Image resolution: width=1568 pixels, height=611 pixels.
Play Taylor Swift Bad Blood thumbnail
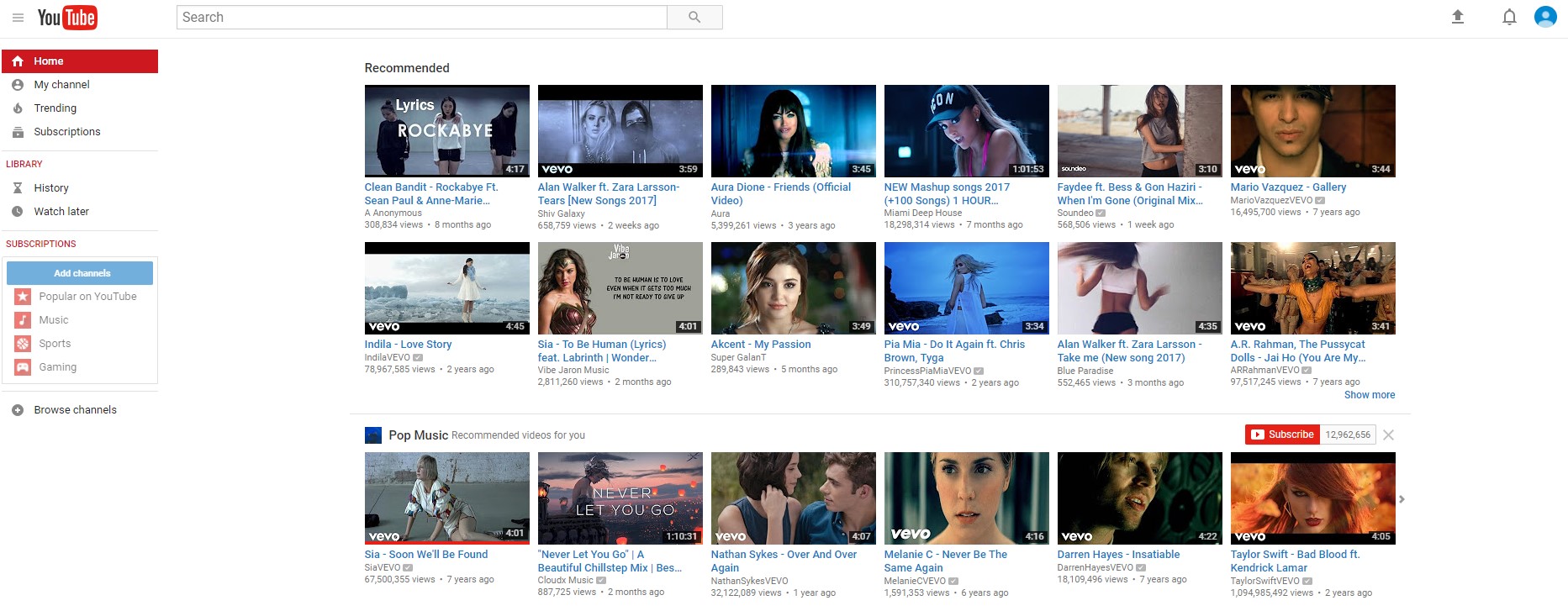click(x=1313, y=498)
